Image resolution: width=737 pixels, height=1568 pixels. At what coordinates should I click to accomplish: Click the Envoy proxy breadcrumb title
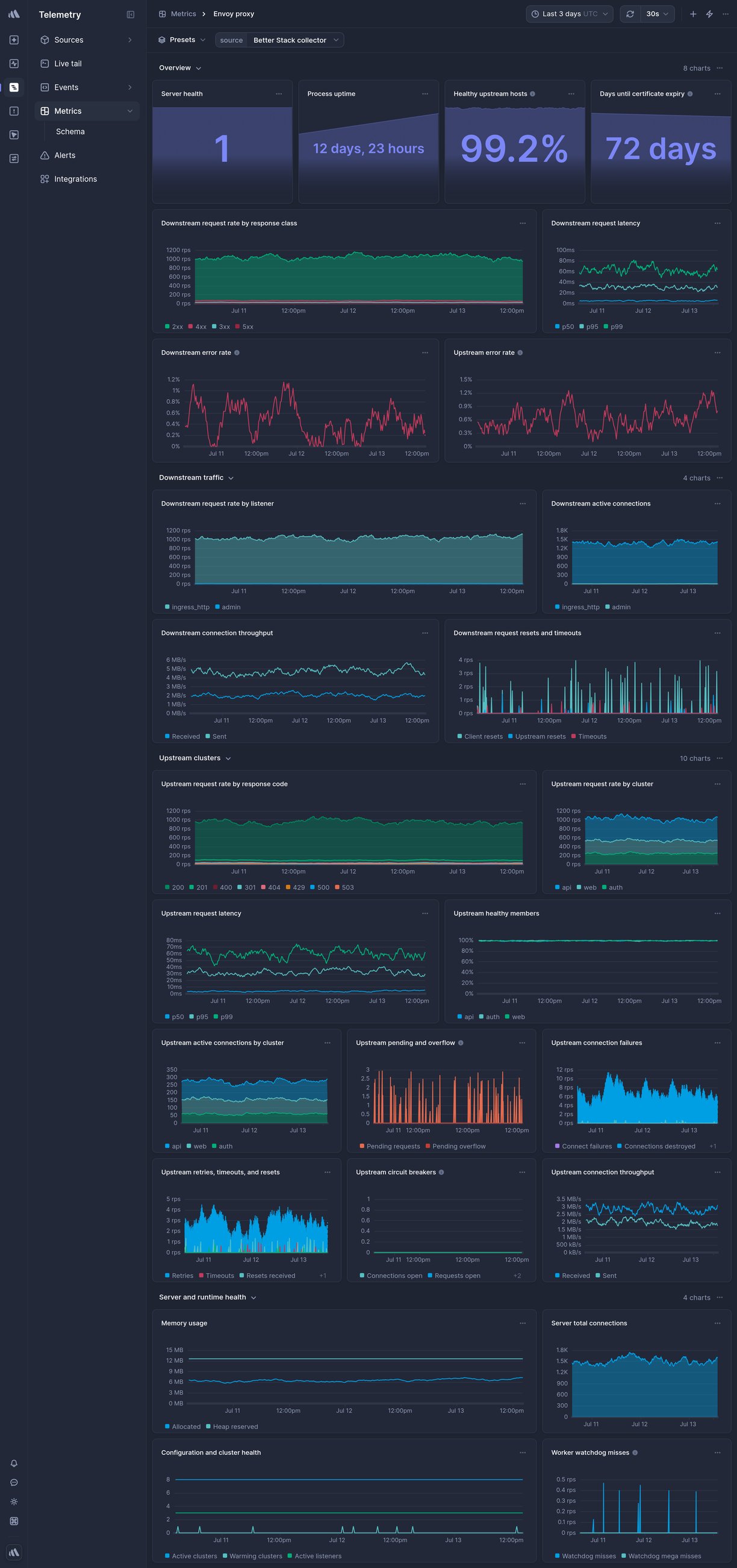pos(234,13)
